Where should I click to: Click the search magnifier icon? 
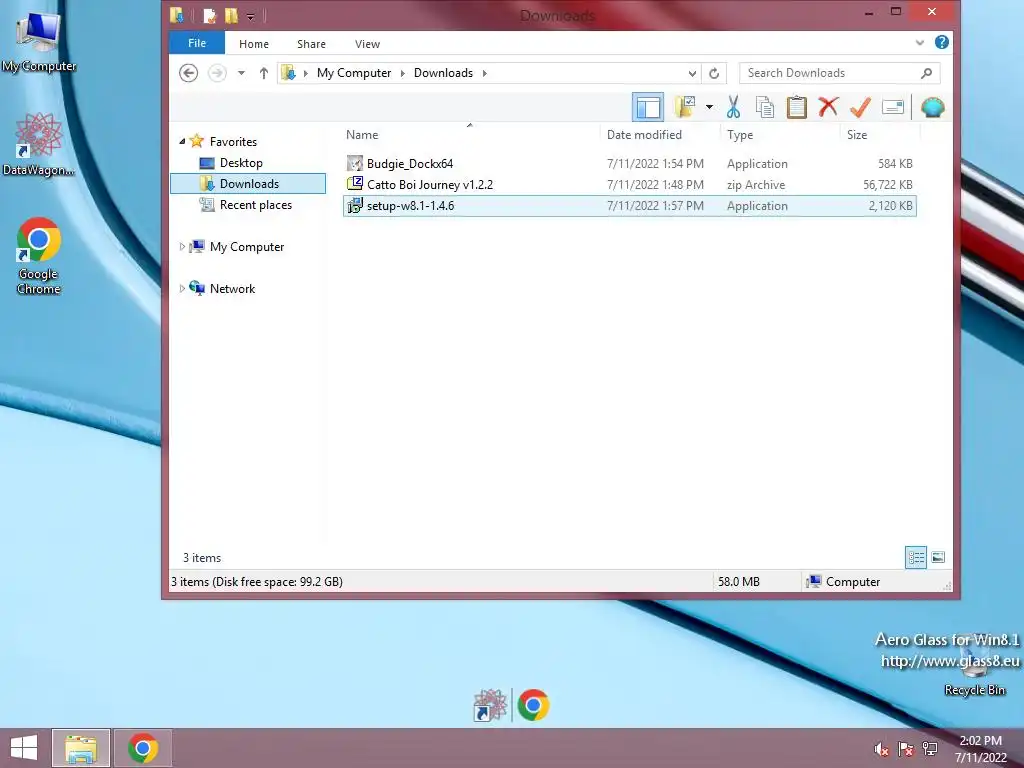click(x=926, y=72)
